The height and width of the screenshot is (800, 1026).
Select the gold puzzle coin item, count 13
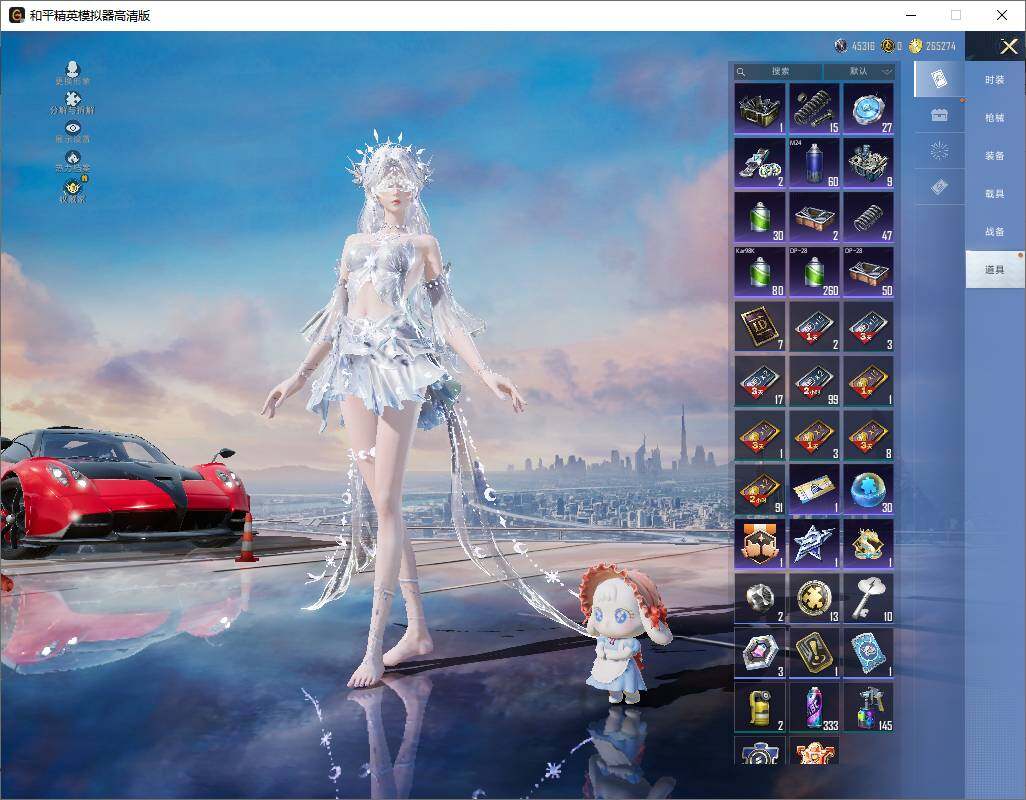[x=814, y=599]
